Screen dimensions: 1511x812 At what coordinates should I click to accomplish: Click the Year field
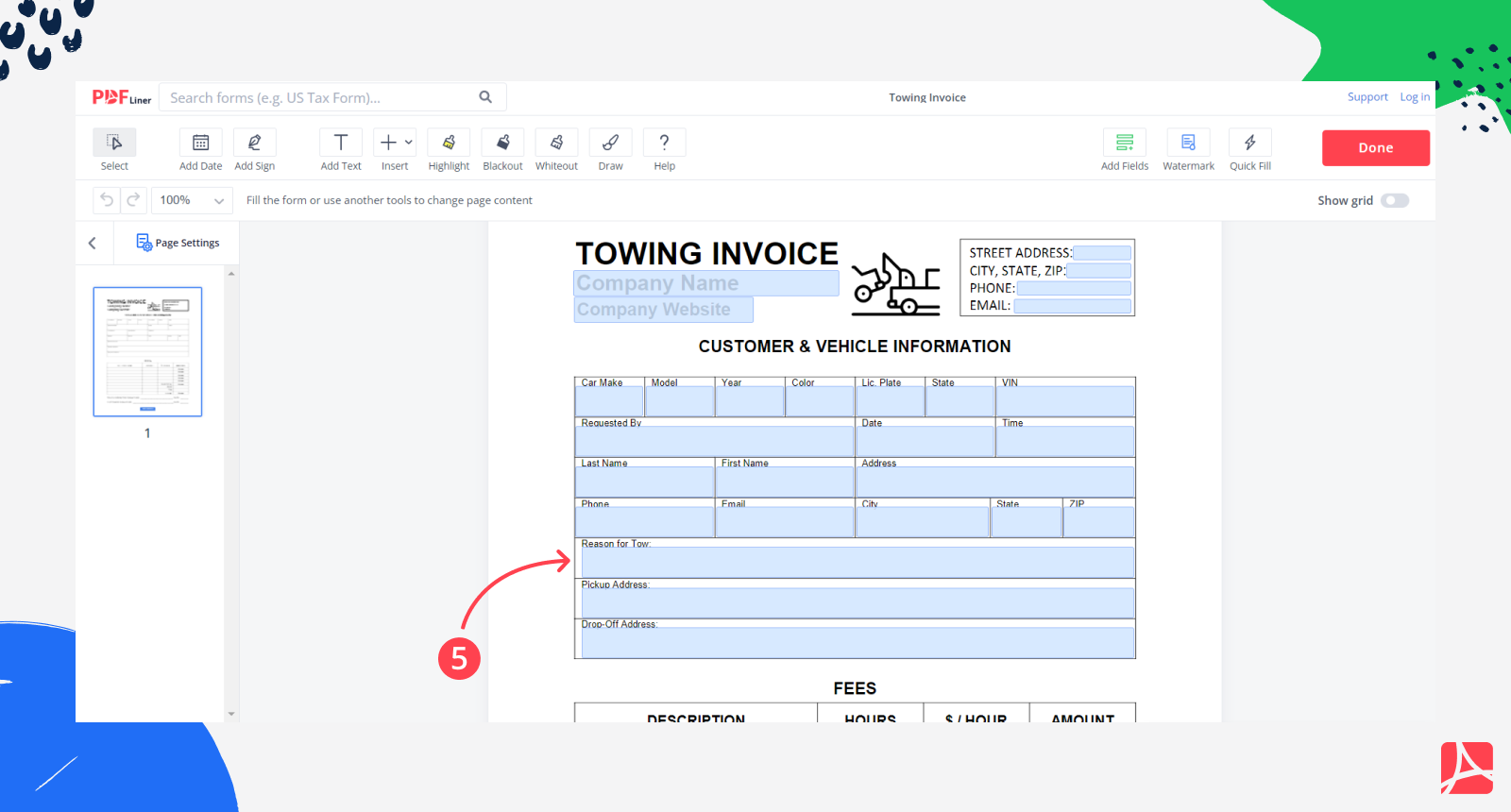(750, 401)
